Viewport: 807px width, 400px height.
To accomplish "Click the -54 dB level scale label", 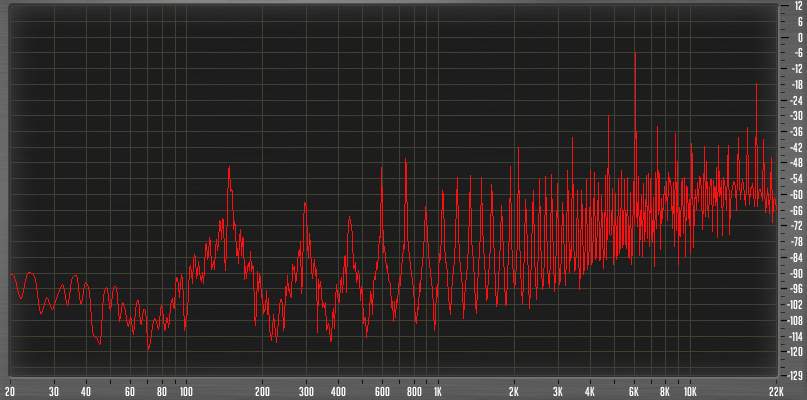I will (x=796, y=179).
